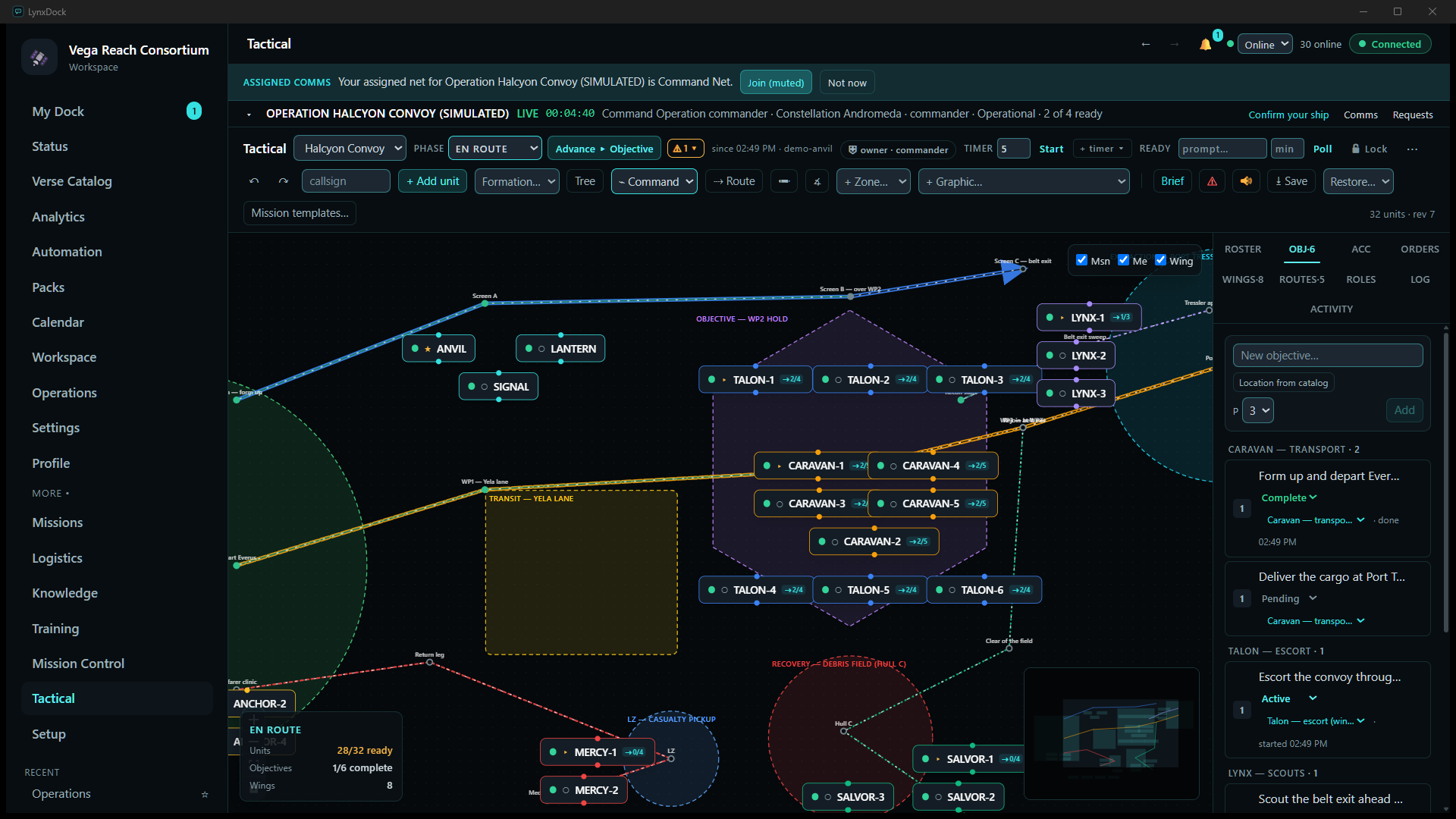Click Location from catalog button
Screen dimensions: 1456x819
coord(1283,383)
